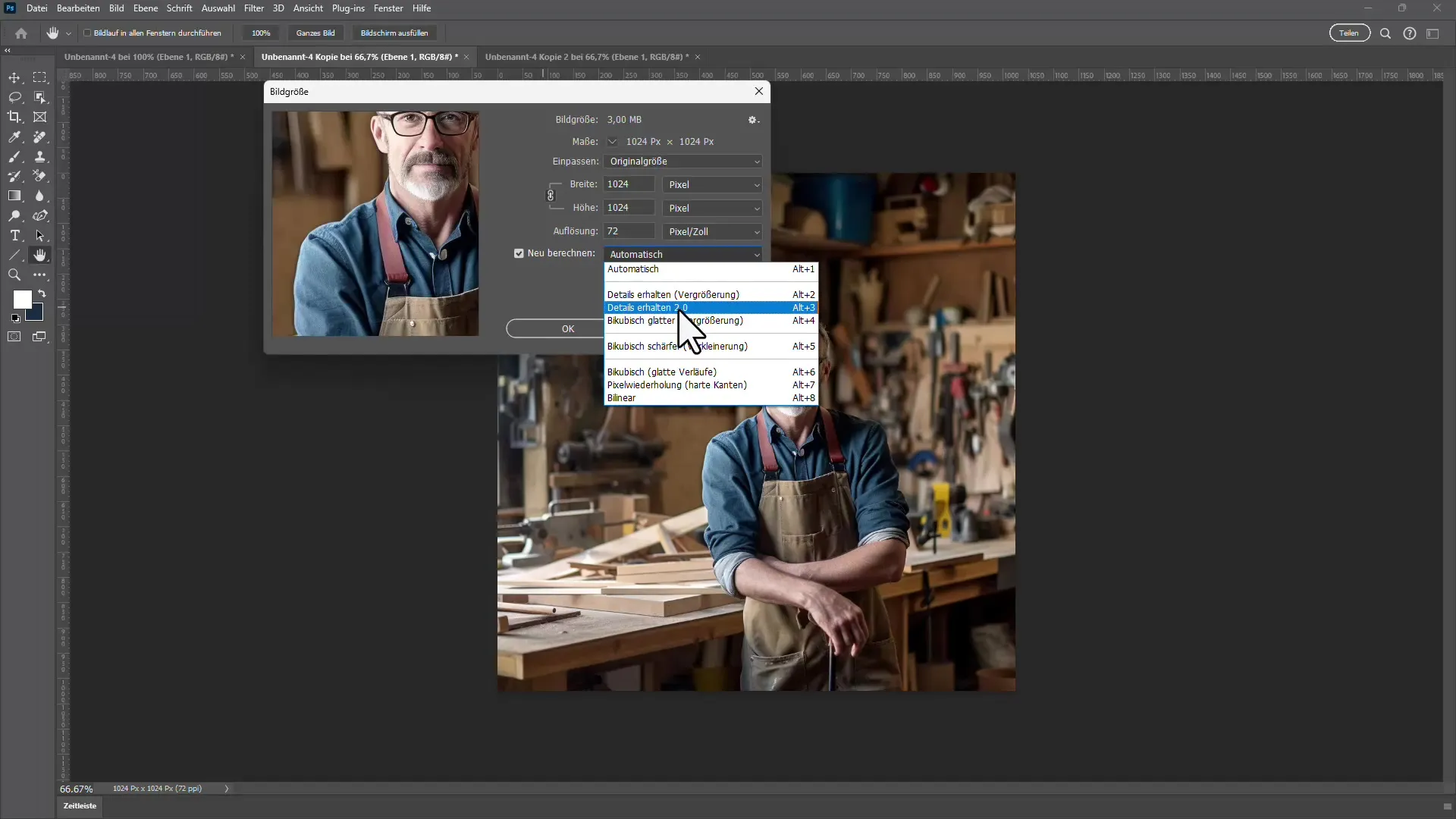The image size is (1456, 819).
Task: Open the Filter menu
Action: click(253, 8)
